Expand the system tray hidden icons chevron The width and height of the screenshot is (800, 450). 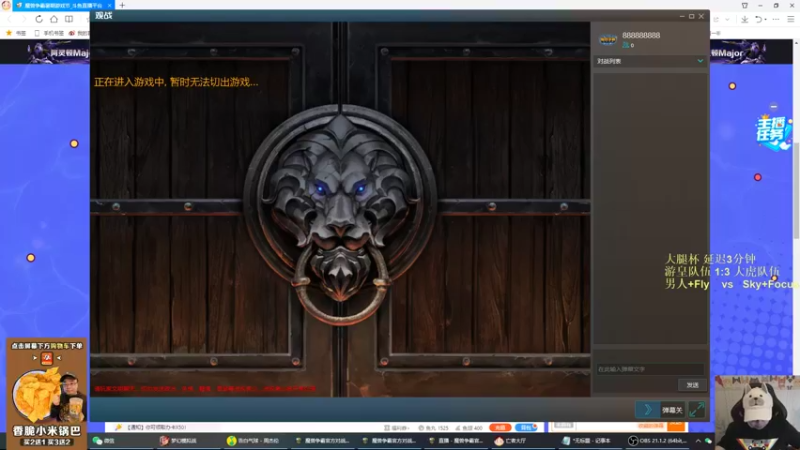coord(698,441)
